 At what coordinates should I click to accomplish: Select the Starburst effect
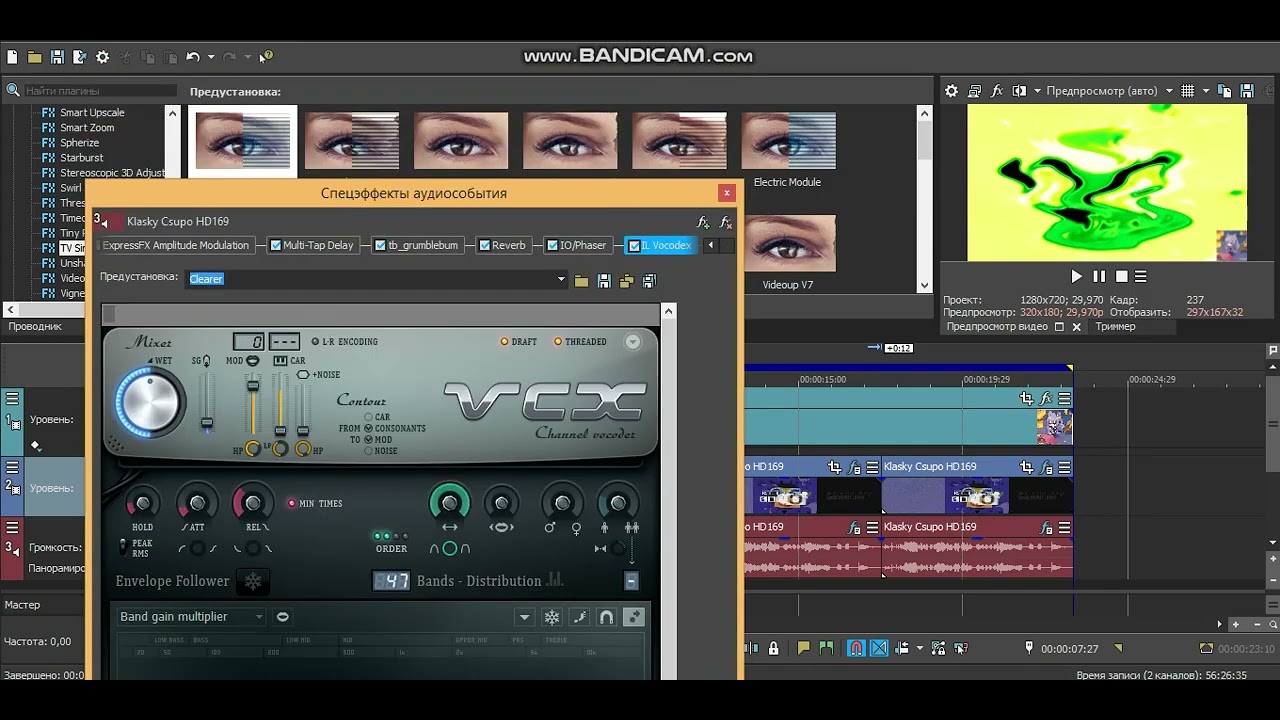[x=81, y=158]
